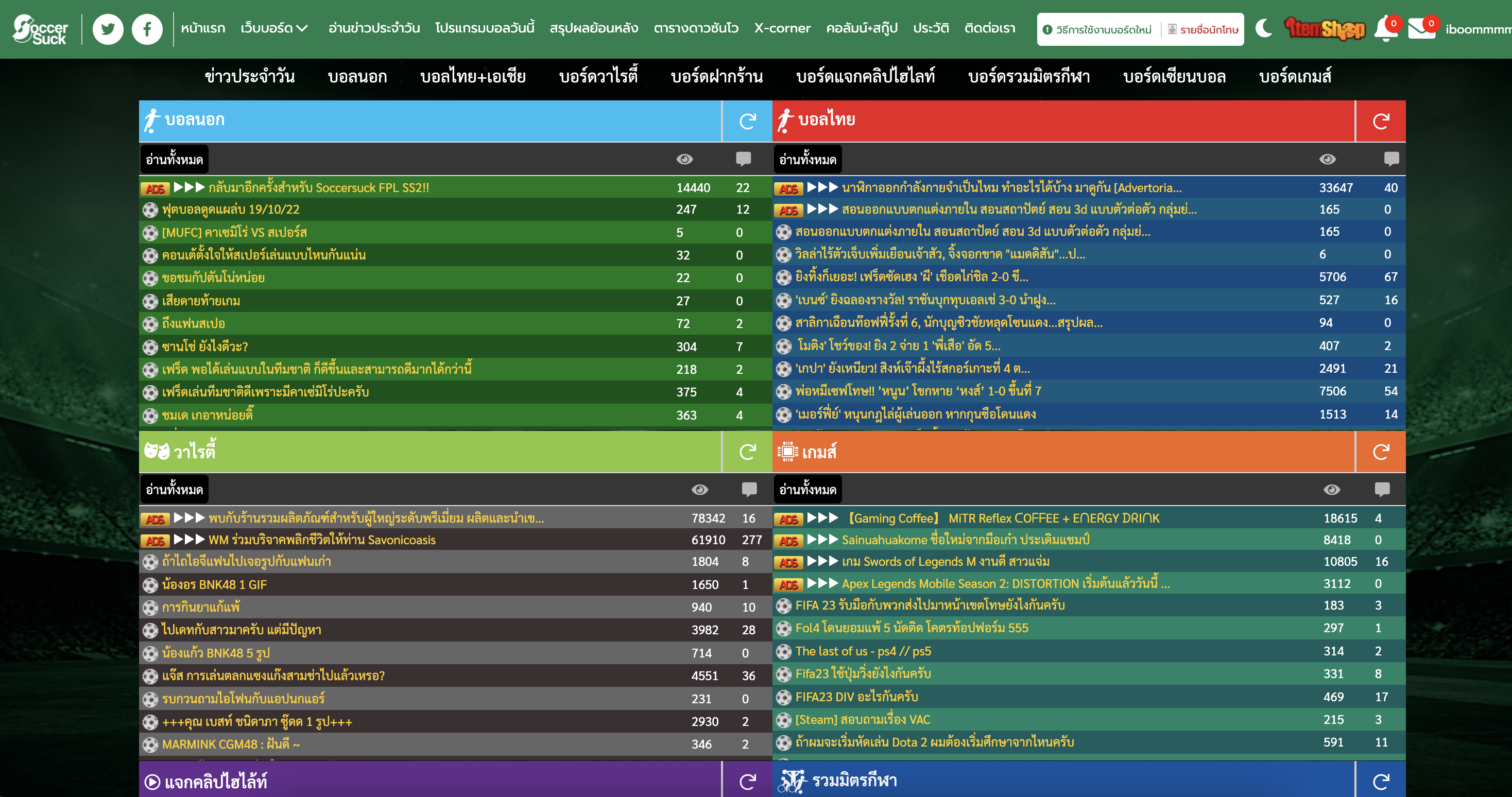Click the football icon beside ฟุตบอลดูดแผล่บ 19/10/22
This screenshot has width=1512, height=797.
(x=150, y=210)
